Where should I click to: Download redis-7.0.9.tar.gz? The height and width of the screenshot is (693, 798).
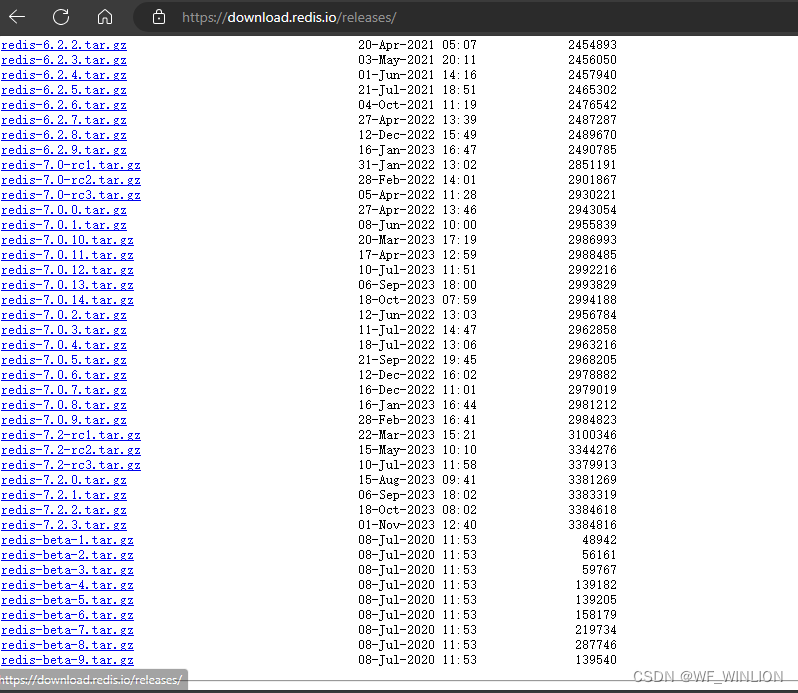[x=64, y=420]
